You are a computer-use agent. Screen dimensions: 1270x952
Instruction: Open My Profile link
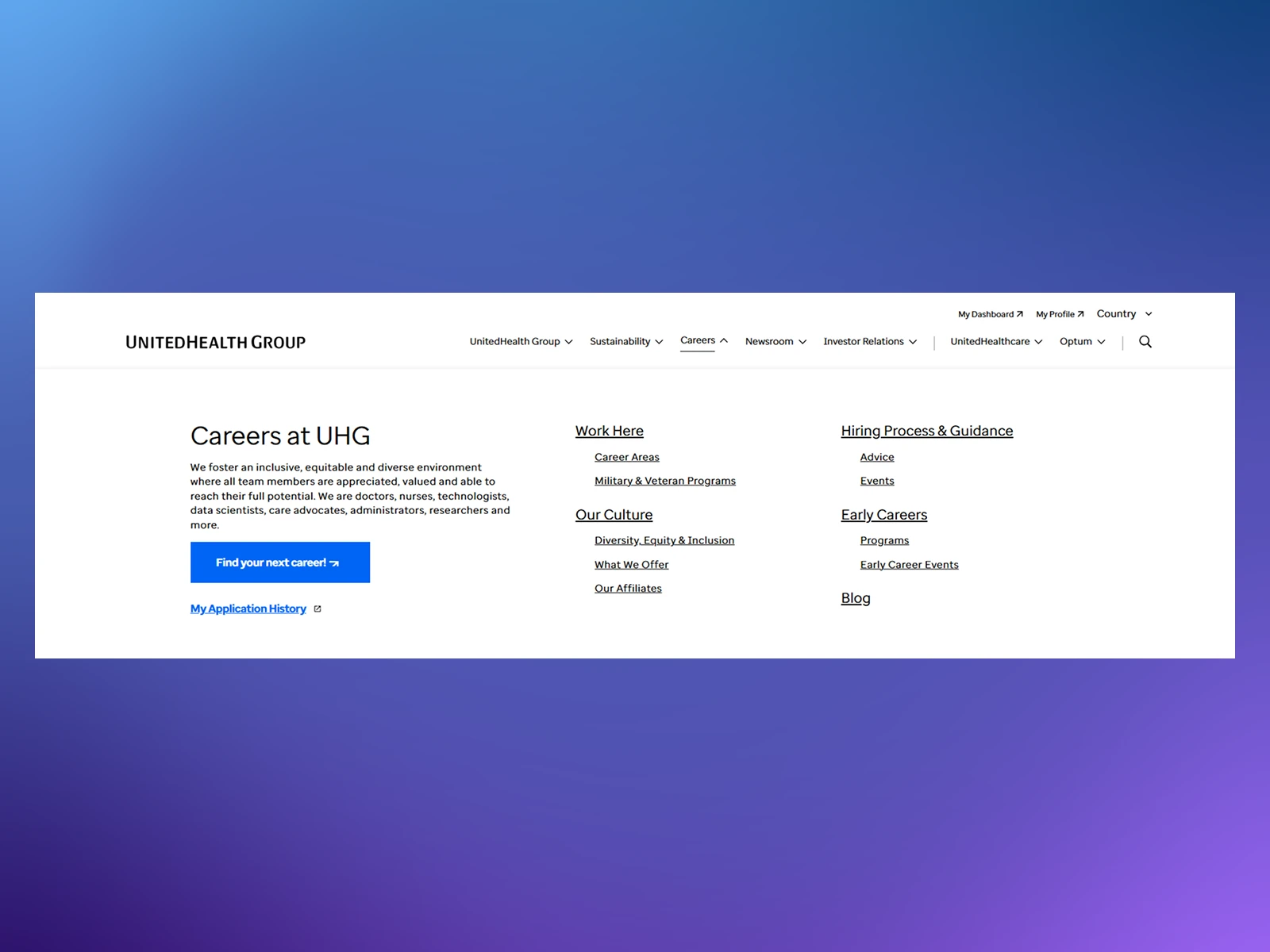point(1060,314)
